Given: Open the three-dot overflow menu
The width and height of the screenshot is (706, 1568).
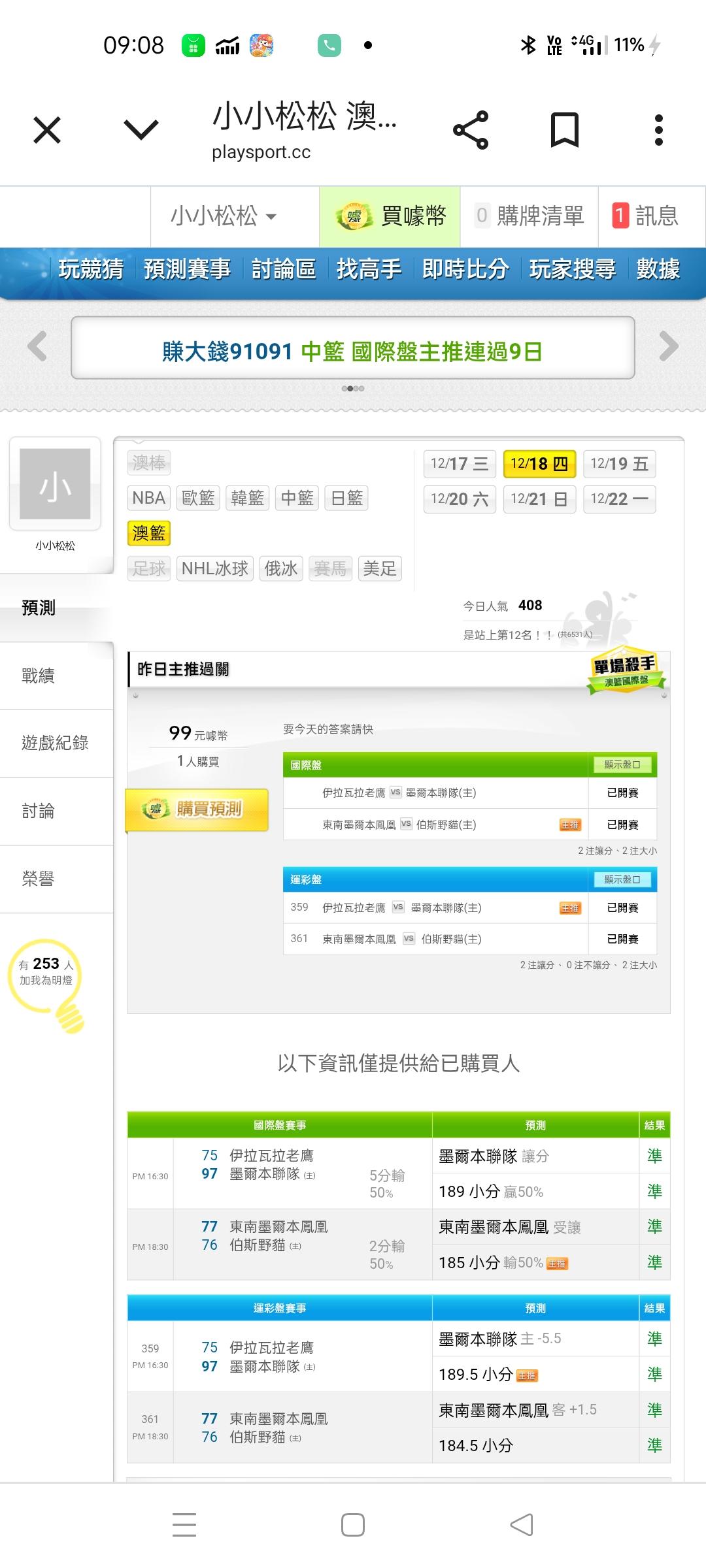Looking at the screenshot, I should coord(659,130).
